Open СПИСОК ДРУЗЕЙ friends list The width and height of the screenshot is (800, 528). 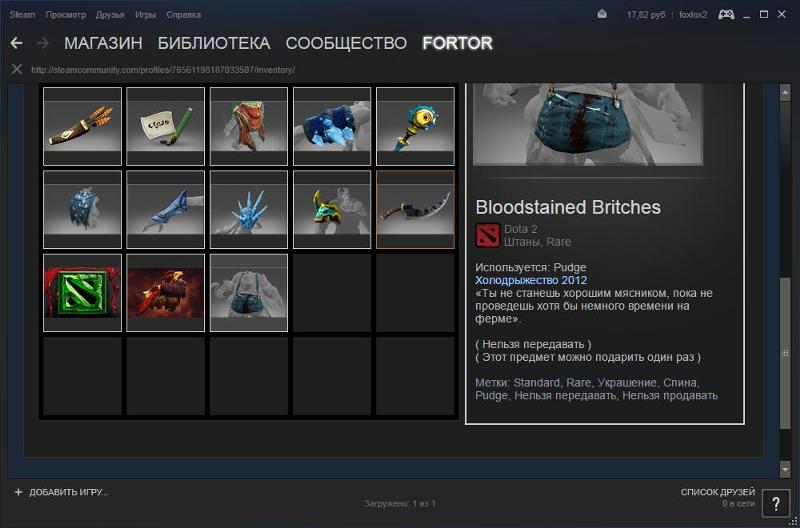pyautogui.click(x=717, y=492)
